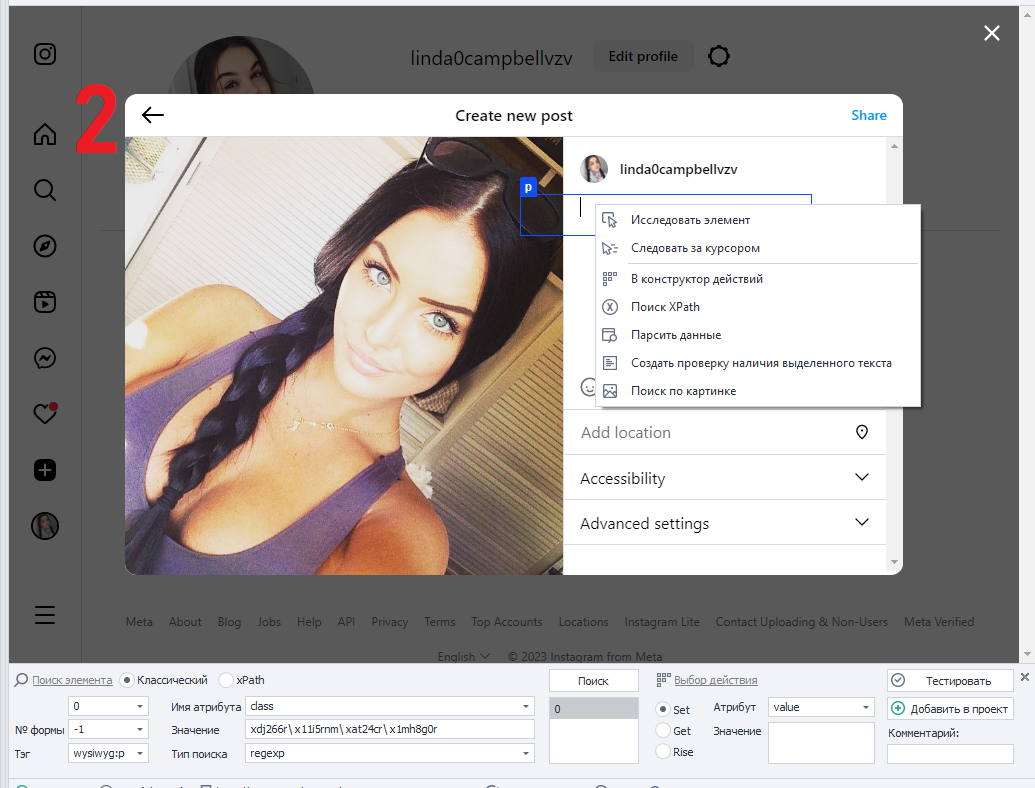The width and height of the screenshot is (1035, 788).
Task: Click the uploaded photo preview
Action: [344, 356]
